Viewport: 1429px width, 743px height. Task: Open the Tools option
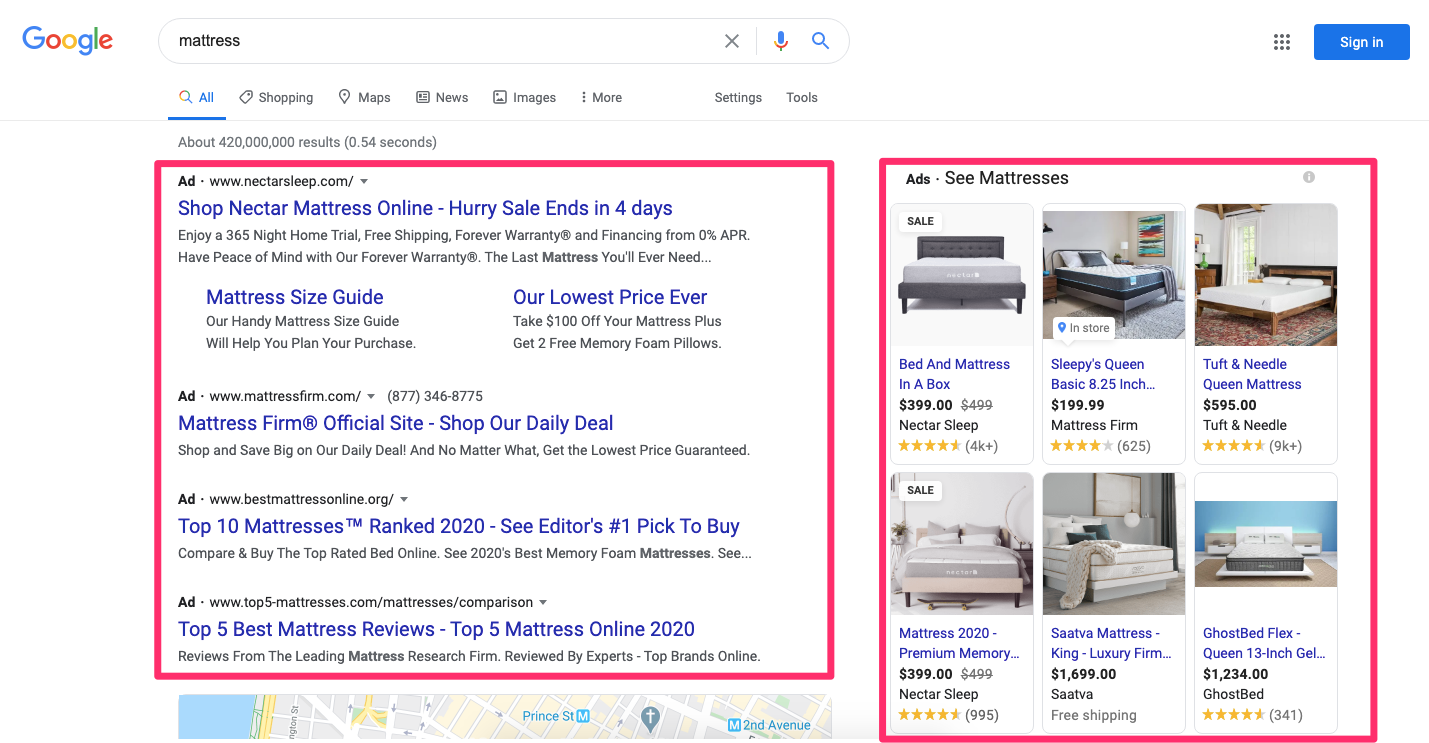(x=802, y=97)
